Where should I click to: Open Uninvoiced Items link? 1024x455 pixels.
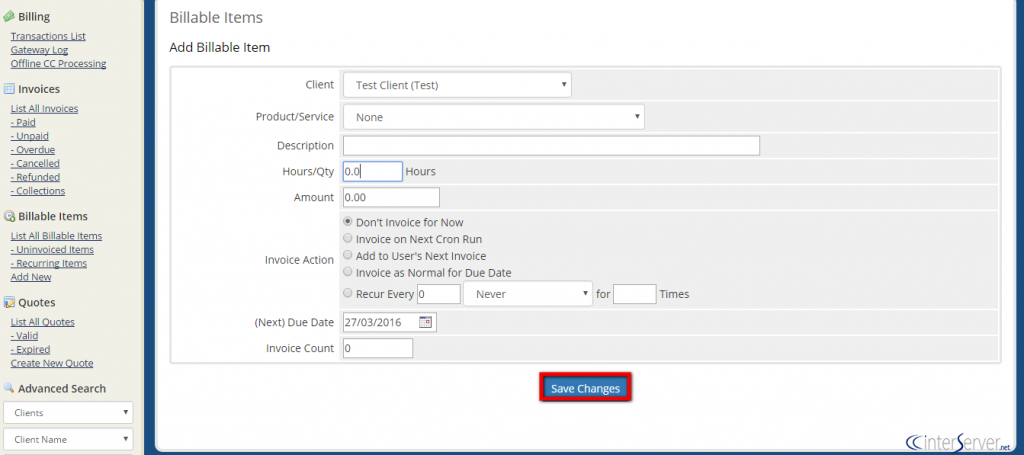52,249
